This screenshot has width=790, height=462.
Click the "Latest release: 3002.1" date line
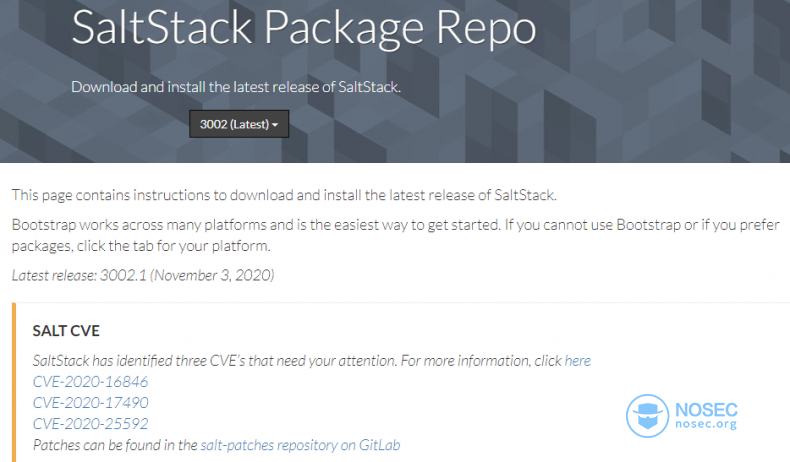(143, 275)
